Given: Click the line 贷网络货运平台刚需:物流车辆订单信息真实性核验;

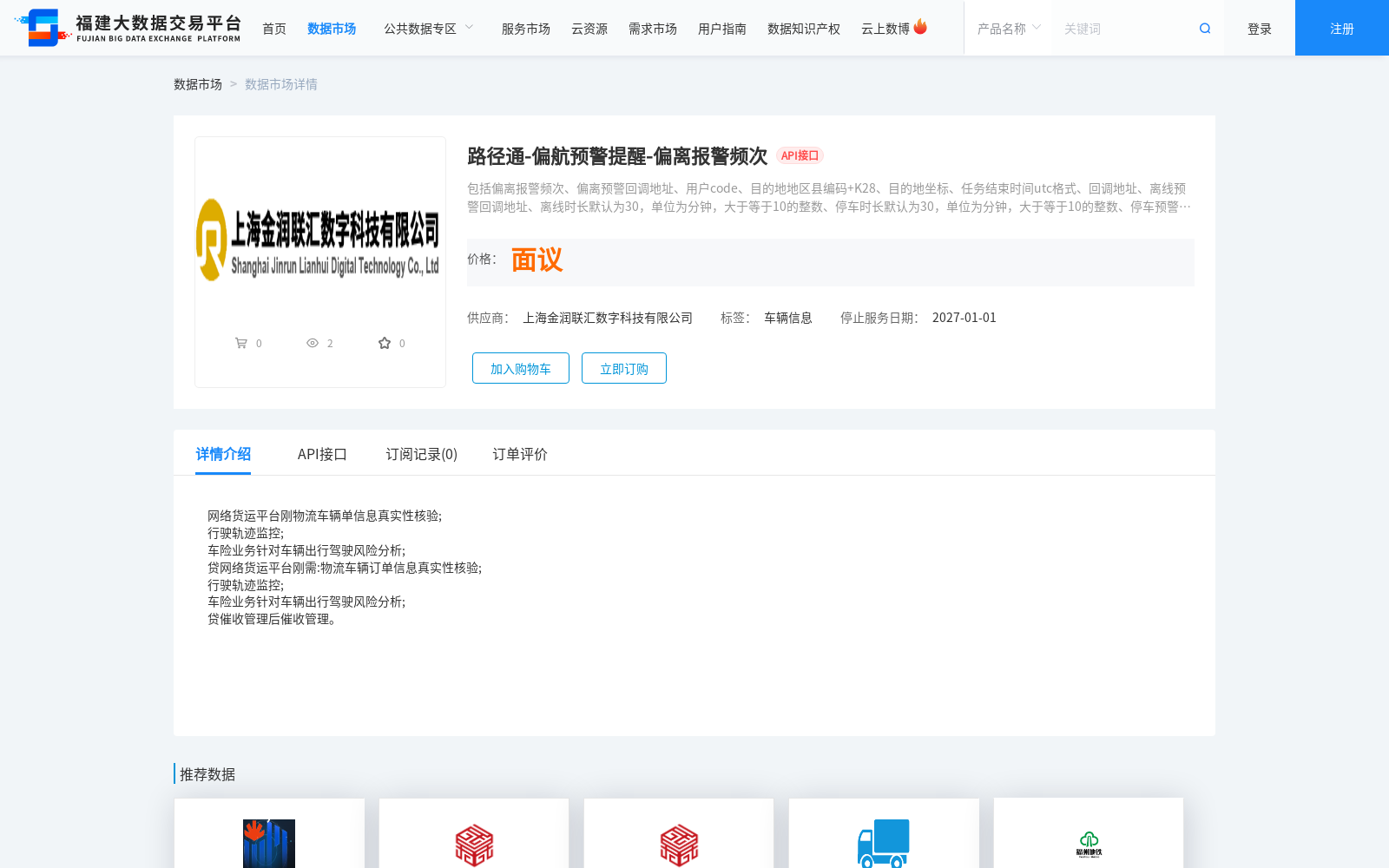Looking at the screenshot, I should (x=345, y=568).
